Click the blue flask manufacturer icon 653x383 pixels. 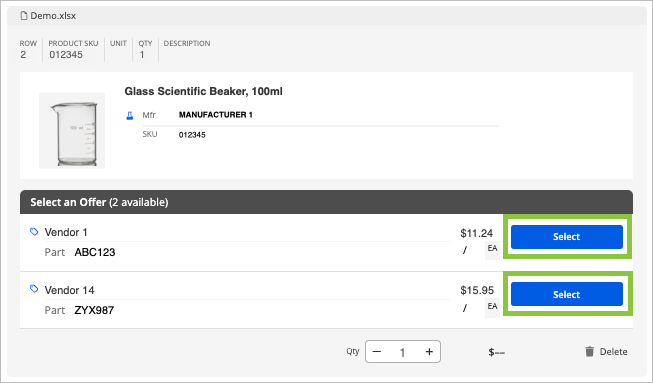(130, 116)
